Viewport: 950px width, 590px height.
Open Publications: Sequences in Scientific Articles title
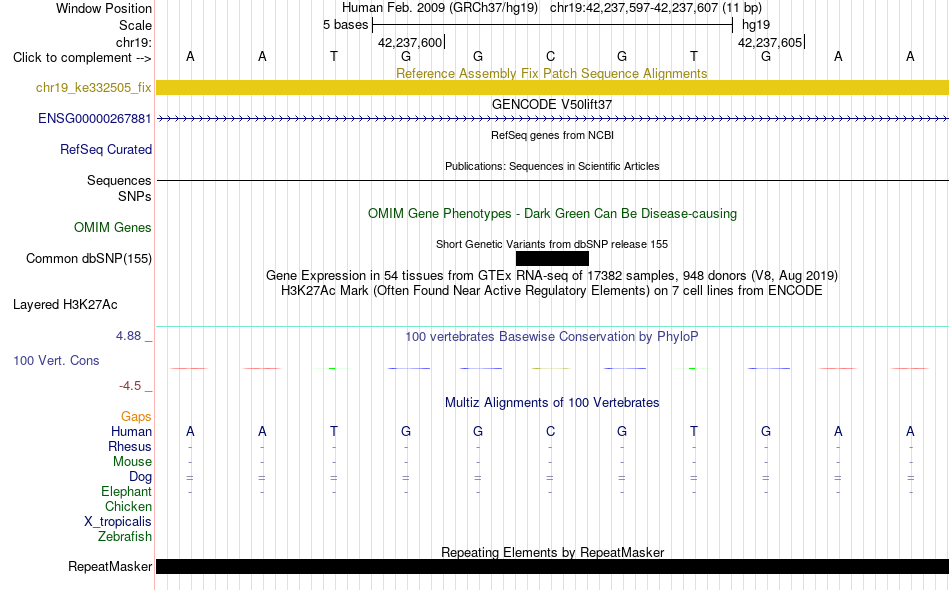click(552, 166)
